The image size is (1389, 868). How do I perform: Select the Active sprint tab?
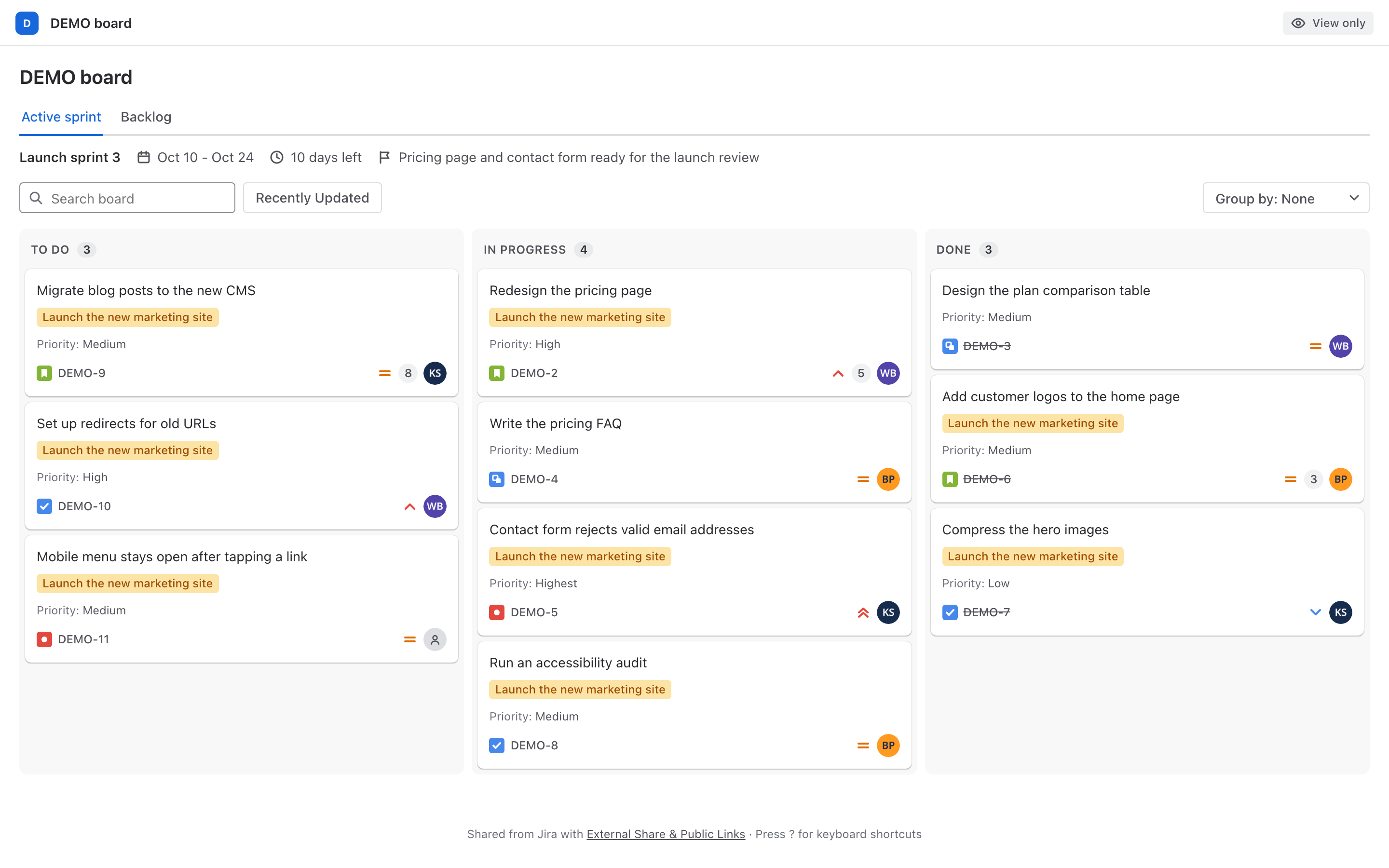[x=61, y=117]
